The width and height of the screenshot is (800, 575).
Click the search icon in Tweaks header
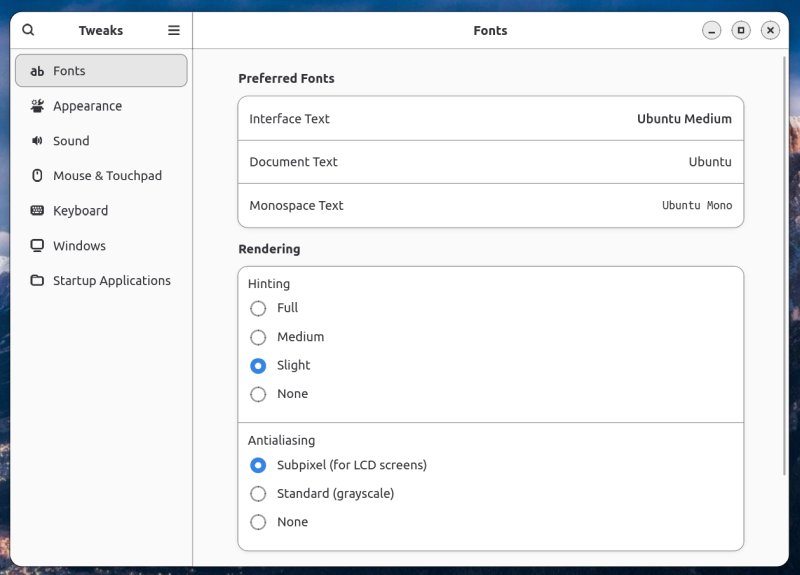tap(28, 30)
